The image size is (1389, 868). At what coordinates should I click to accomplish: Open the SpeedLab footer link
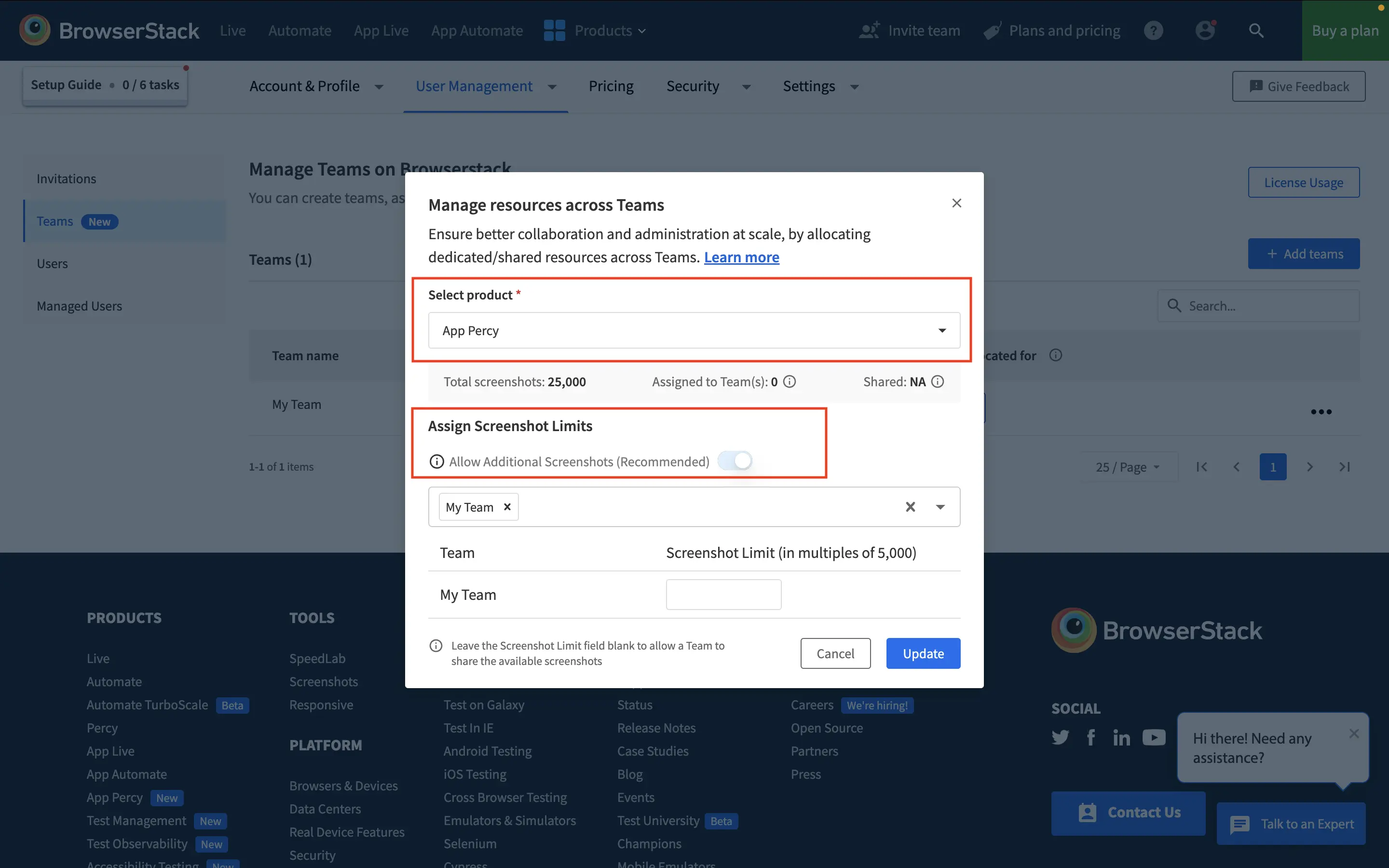tap(317, 658)
